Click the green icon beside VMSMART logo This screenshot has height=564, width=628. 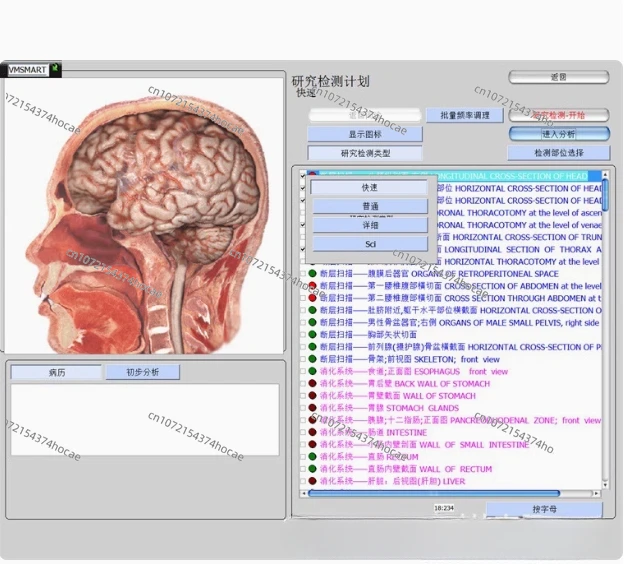(55, 68)
